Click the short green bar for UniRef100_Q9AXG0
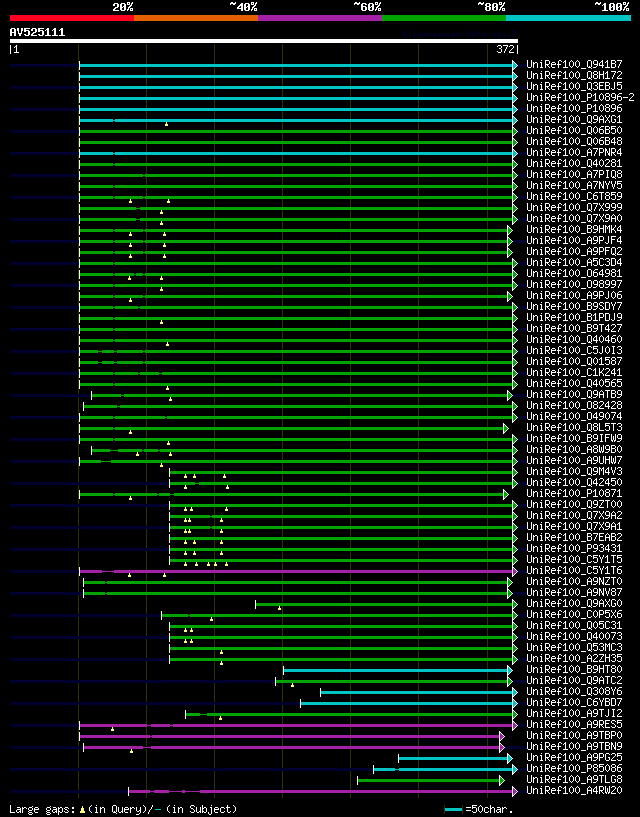640x817 pixels. coord(386,604)
